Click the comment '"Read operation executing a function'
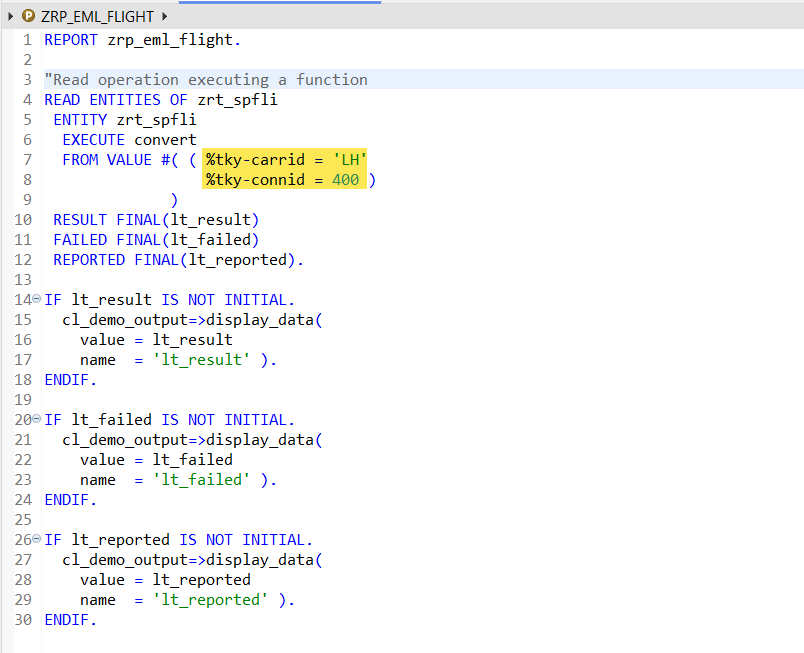 pos(206,79)
